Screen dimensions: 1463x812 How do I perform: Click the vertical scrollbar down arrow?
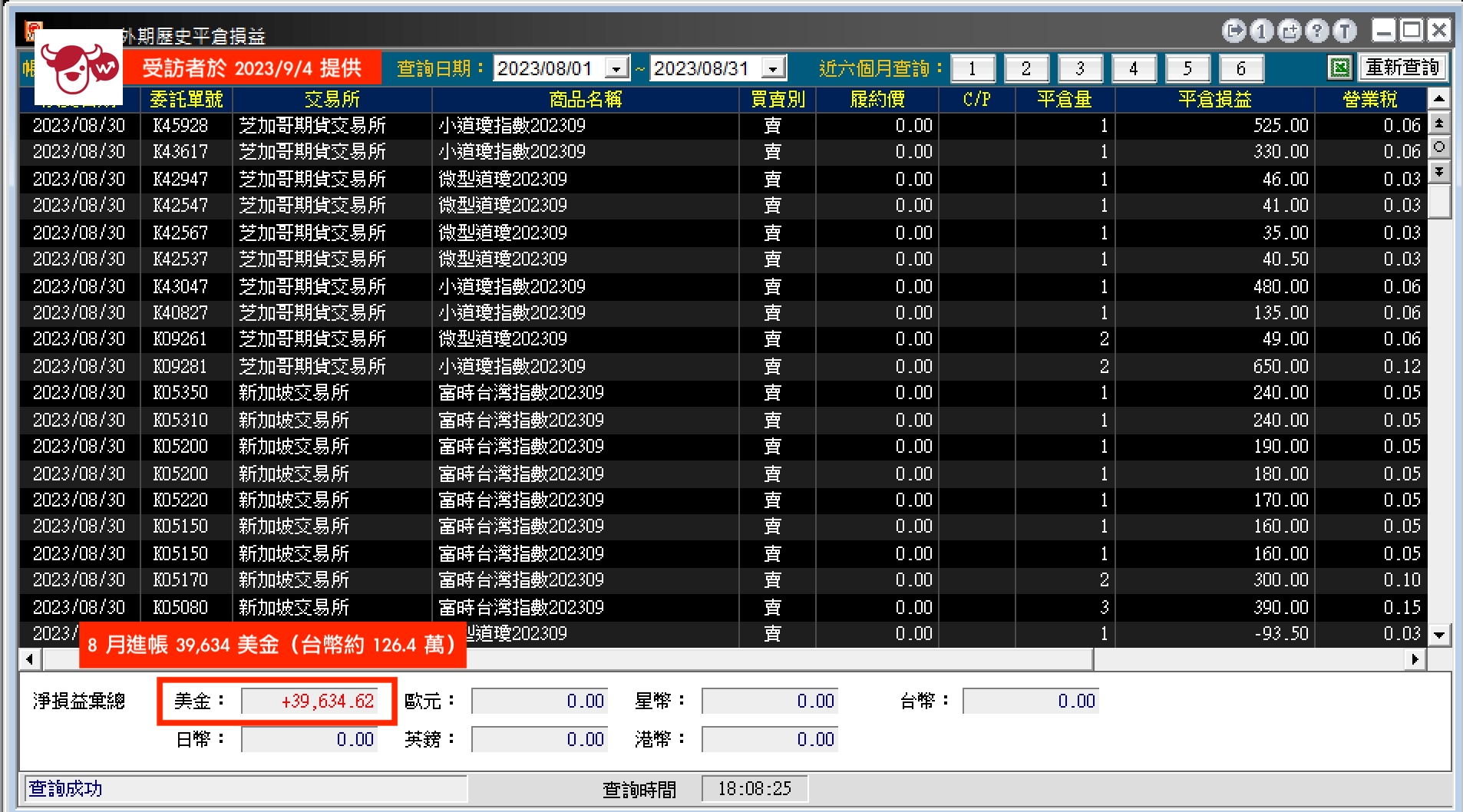point(1439,635)
